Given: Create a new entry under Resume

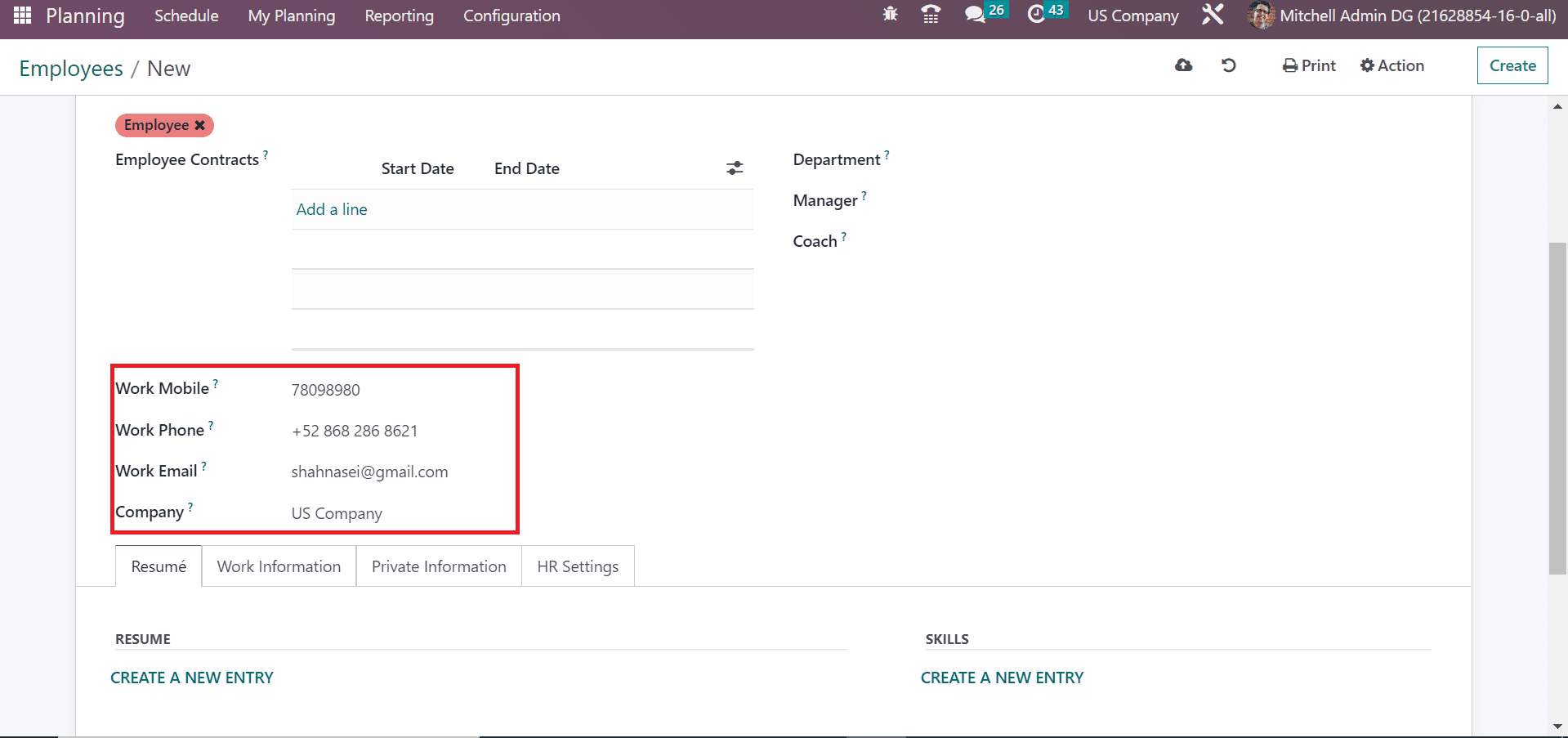Looking at the screenshot, I should coord(192,678).
